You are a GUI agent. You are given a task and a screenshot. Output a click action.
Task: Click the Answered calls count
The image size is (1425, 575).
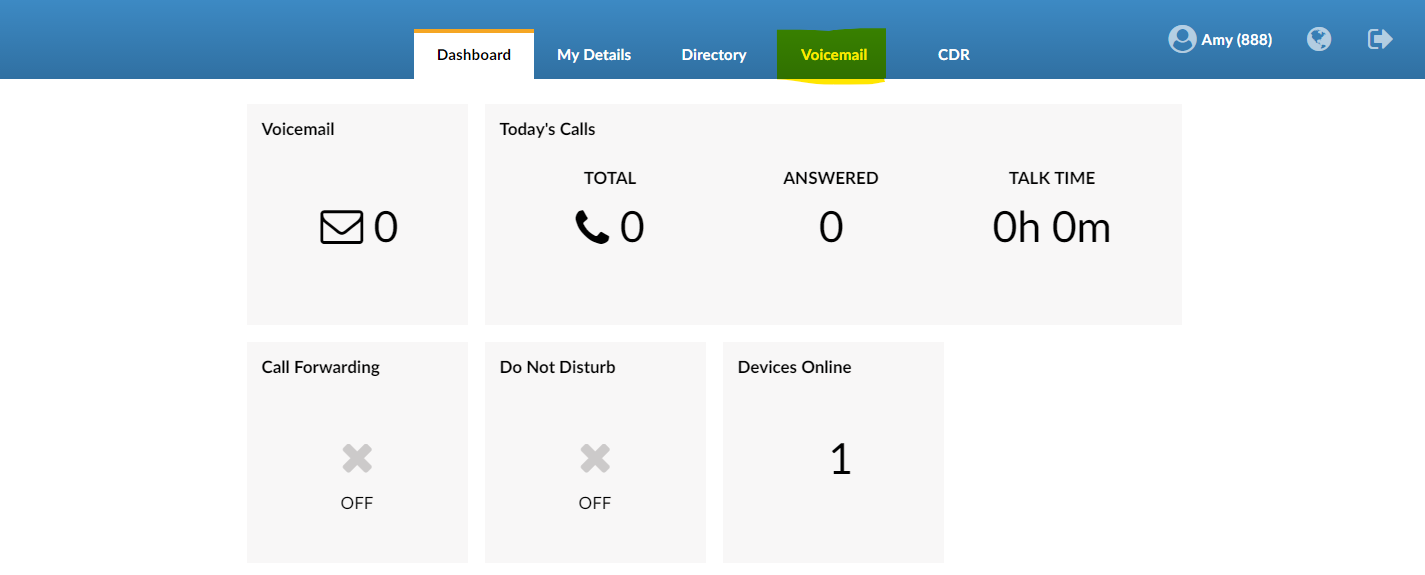point(831,228)
